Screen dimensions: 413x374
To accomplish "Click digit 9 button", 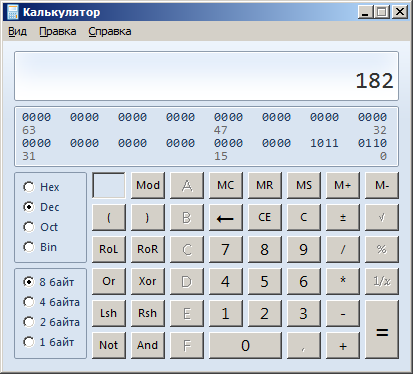I will point(304,249).
